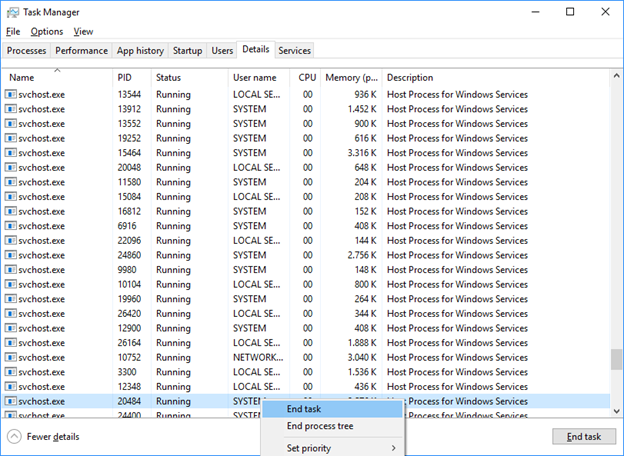Click the svchost.exe icon for PID 26164
This screenshot has height=456, width=624.
pos(10,343)
